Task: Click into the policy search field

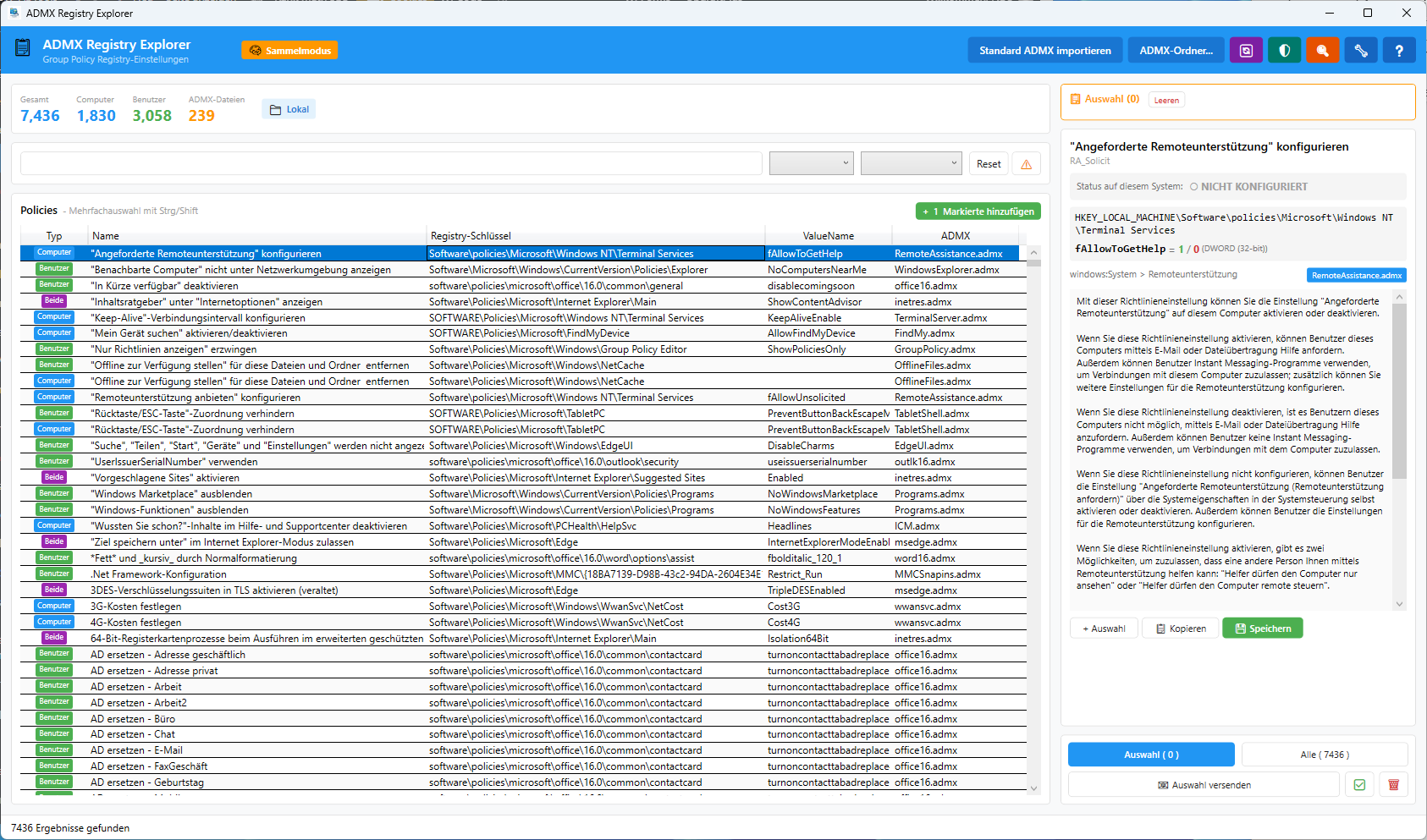Action: coord(391,163)
